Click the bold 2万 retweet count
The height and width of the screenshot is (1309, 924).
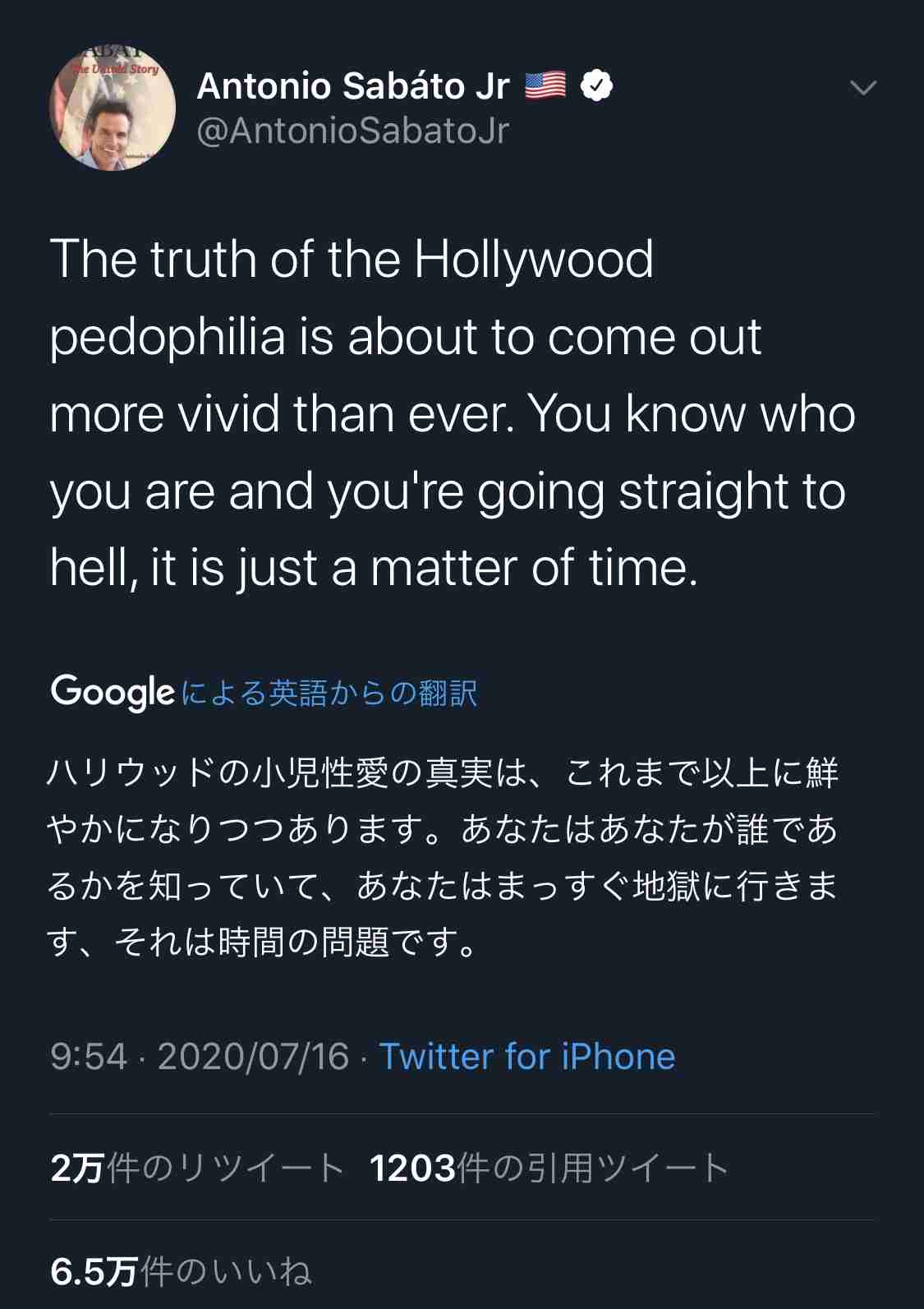pos(77,1168)
